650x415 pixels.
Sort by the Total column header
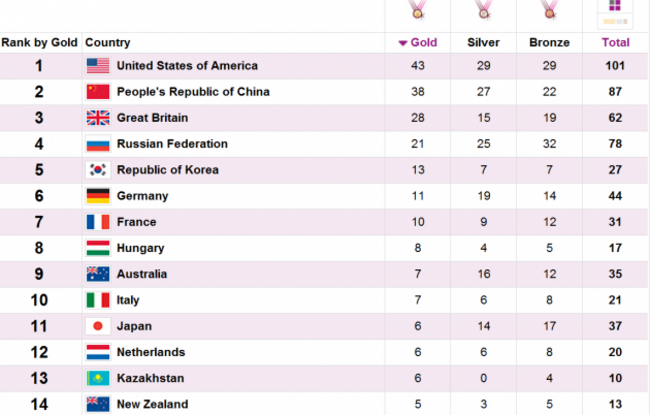point(614,43)
